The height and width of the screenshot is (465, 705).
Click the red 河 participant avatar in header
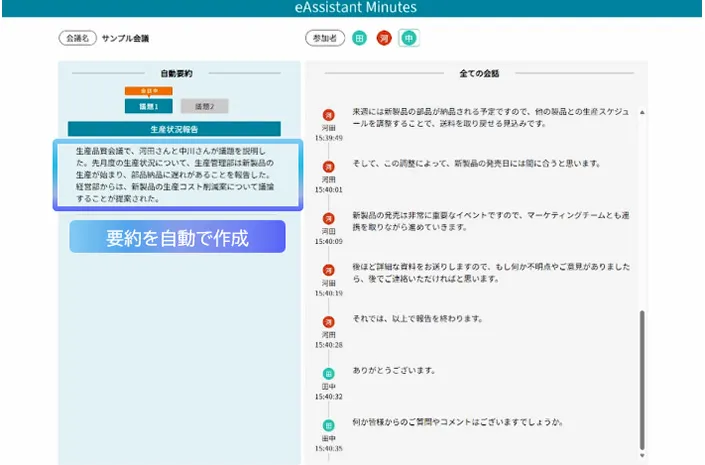(x=384, y=38)
